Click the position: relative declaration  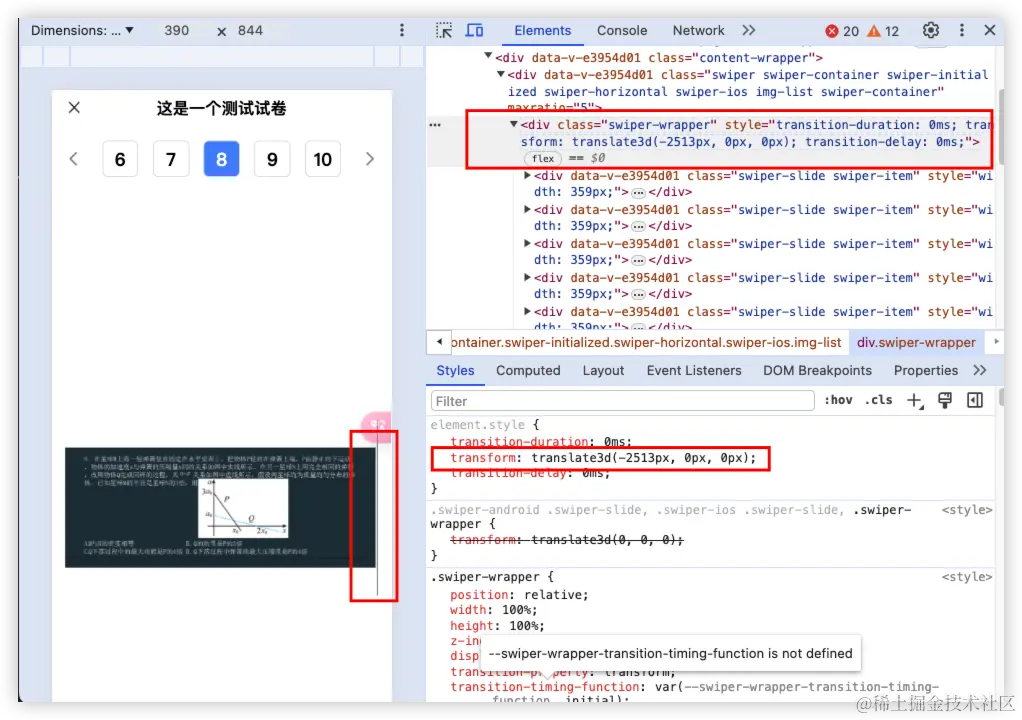click(519, 594)
